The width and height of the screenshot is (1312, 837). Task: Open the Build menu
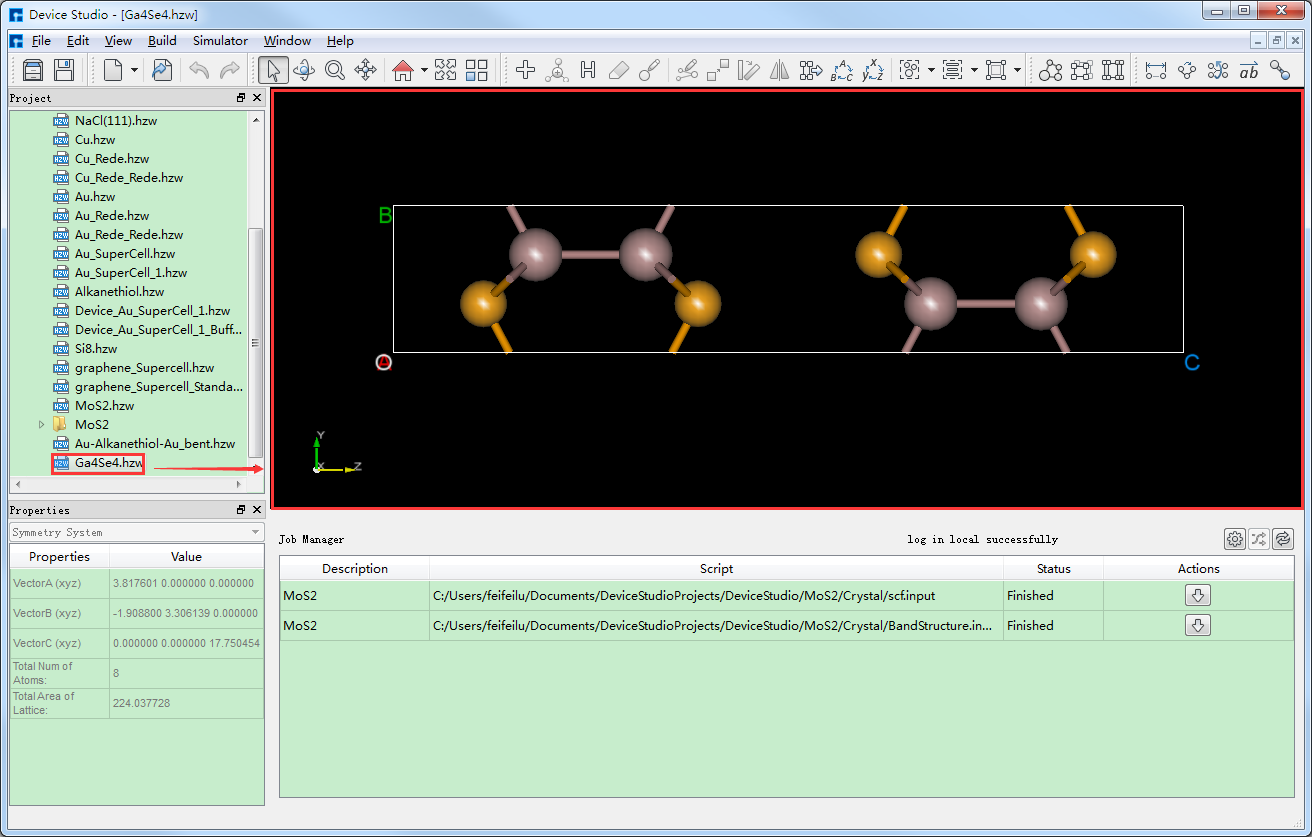point(162,41)
